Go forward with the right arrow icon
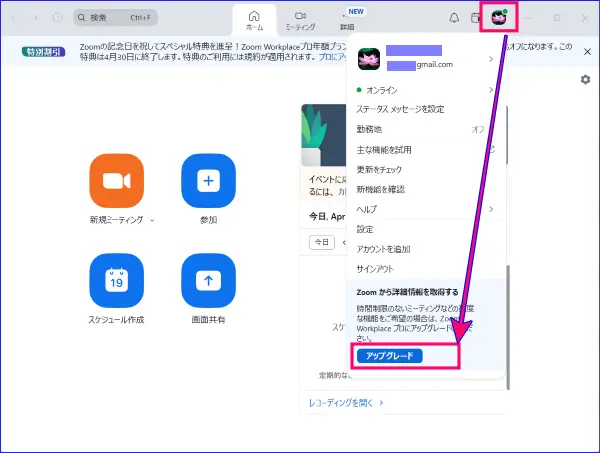 pos(35,18)
